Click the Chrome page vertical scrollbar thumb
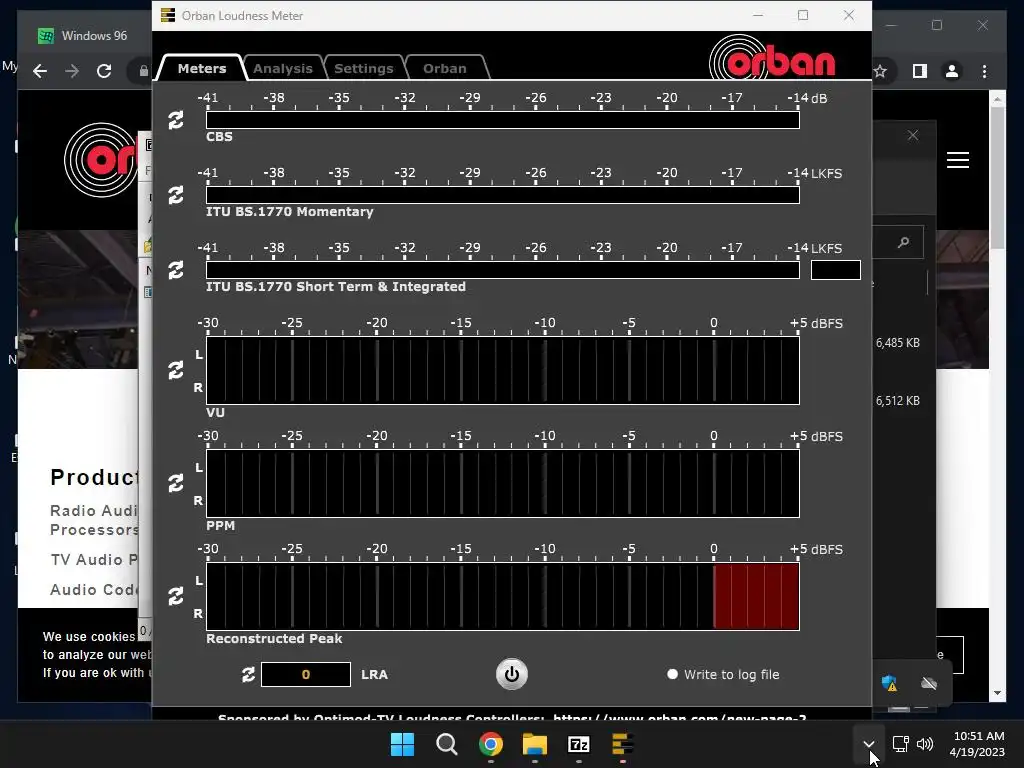Screen dimensions: 1024x768 click(x=997, y=178)
